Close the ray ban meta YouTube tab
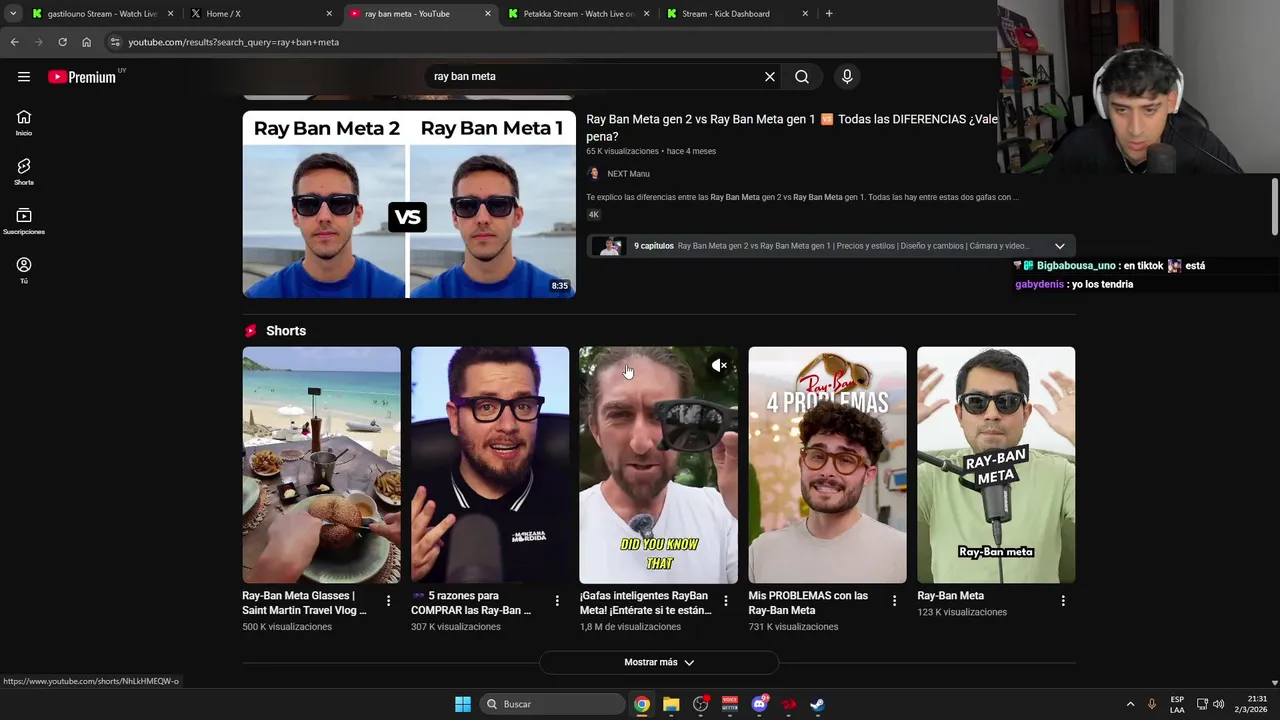 click(488, 14)
